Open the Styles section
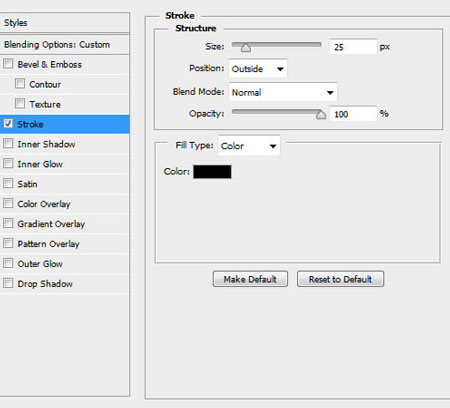Screen dimensions: 450x408 64,23
